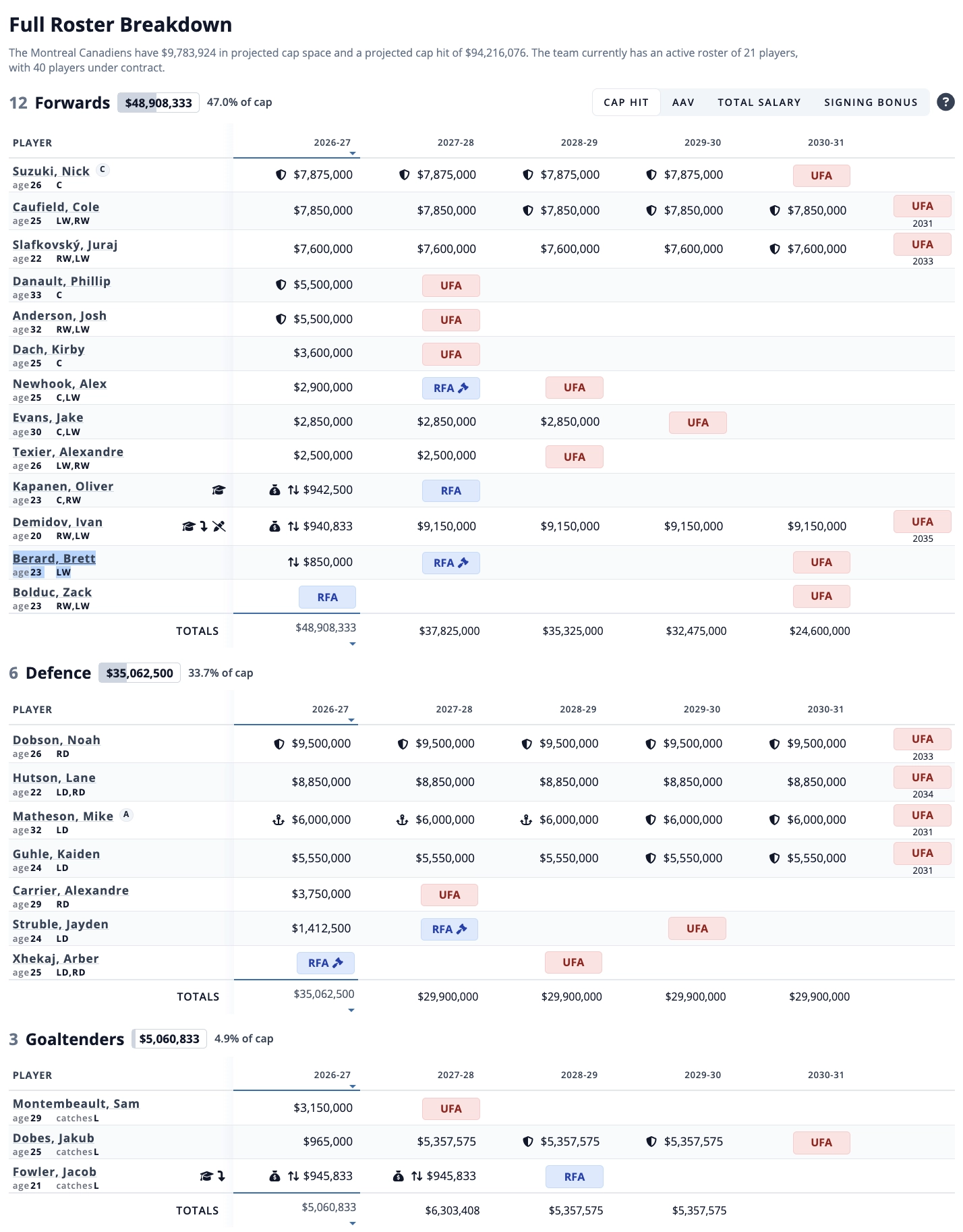This screenshot has width=963, height=1232.
Task: Click the crossed-tools icon beside Demidov
Action: pos(219,526)
